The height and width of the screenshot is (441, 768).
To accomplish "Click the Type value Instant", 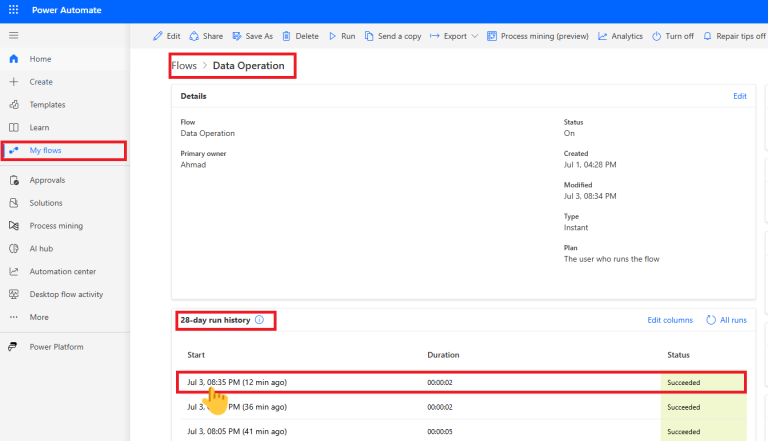I will (x=576, y=227).
